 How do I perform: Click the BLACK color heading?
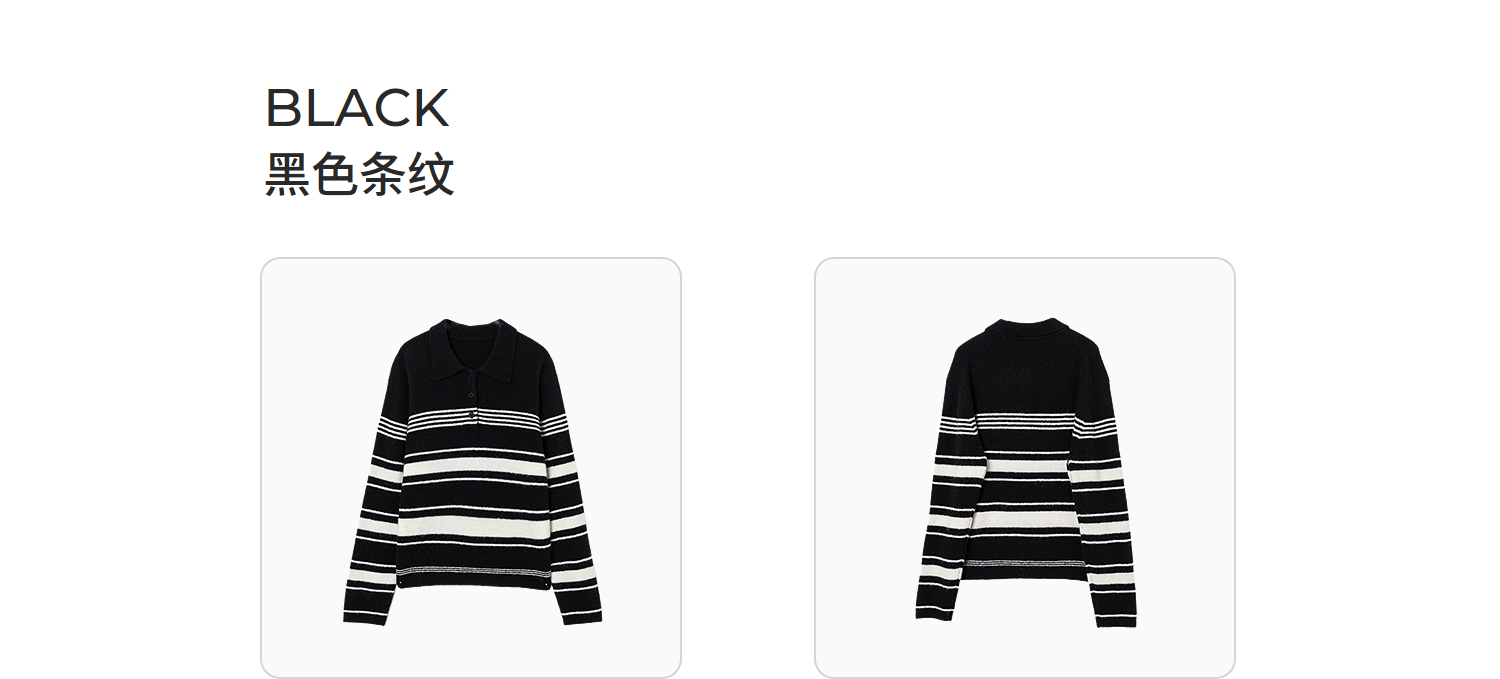click(357, 108)
